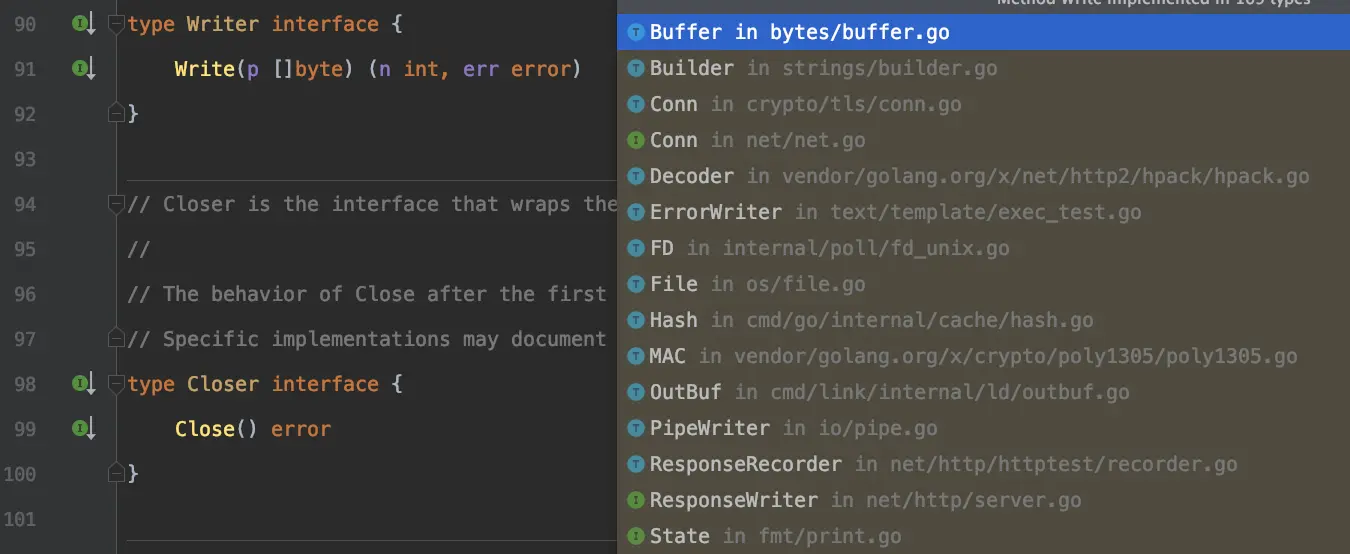Click fold end marker on line 92
The width and height of the screenshot is (1350, 554).
point(116,114)
